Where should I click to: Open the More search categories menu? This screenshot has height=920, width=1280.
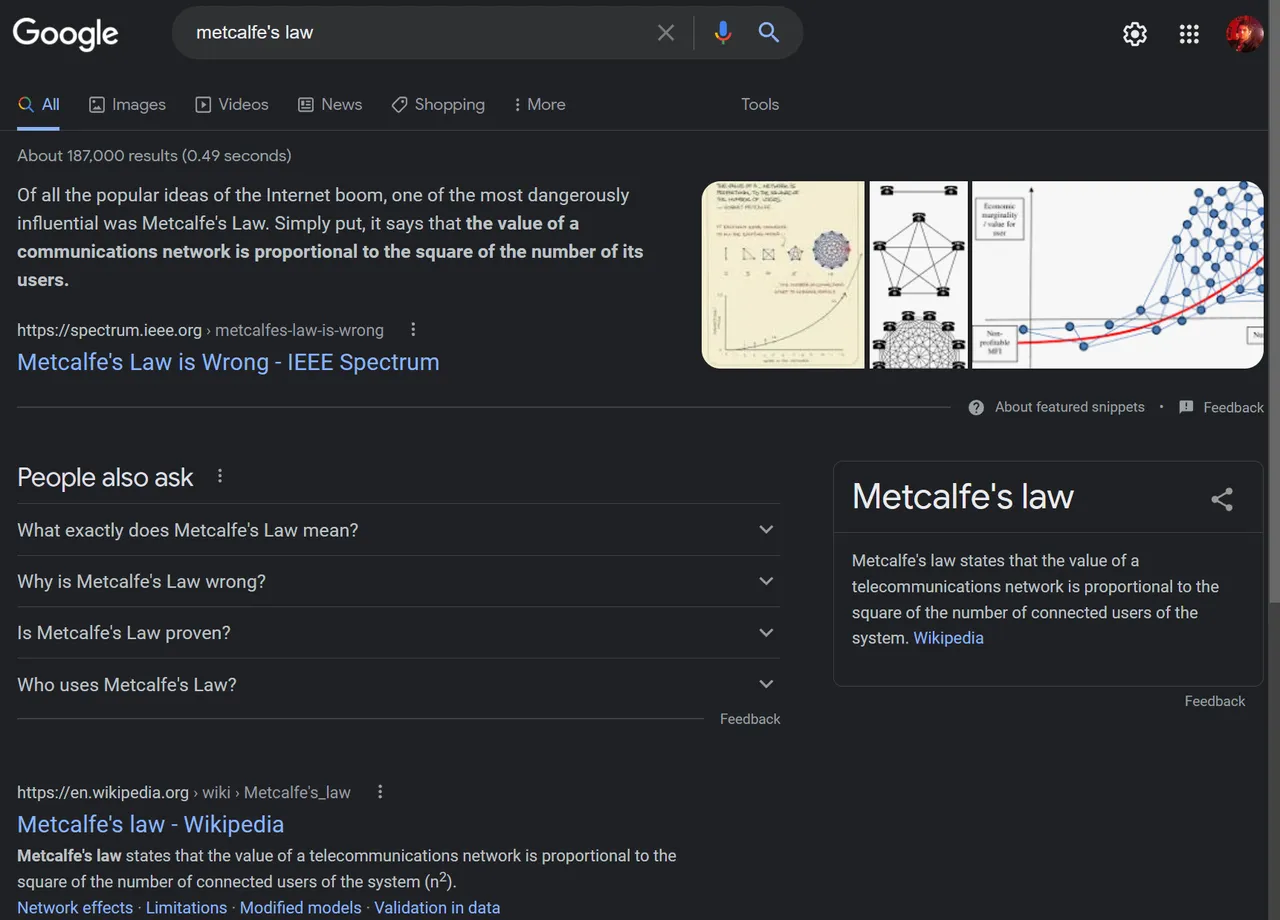click(539, 104)
